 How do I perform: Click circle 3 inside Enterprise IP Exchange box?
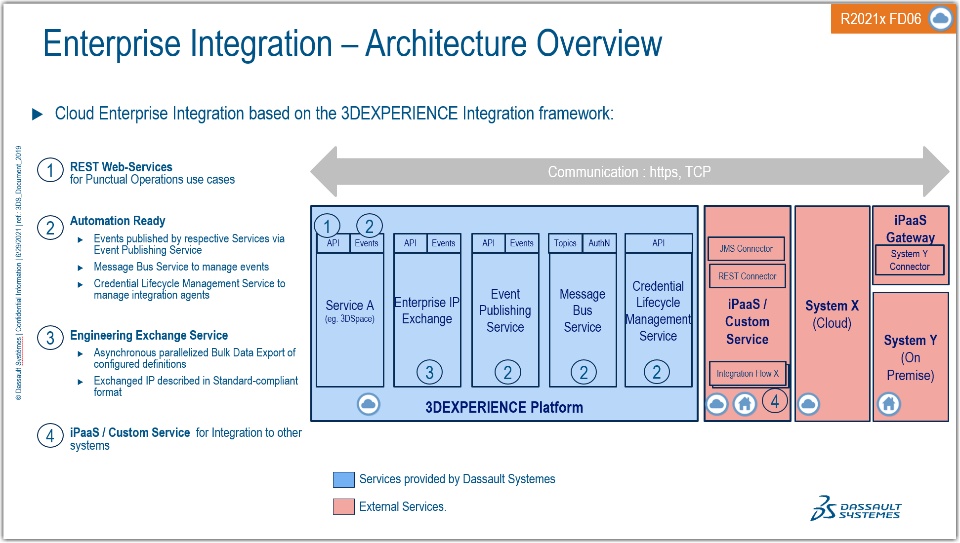coord(430,372)
